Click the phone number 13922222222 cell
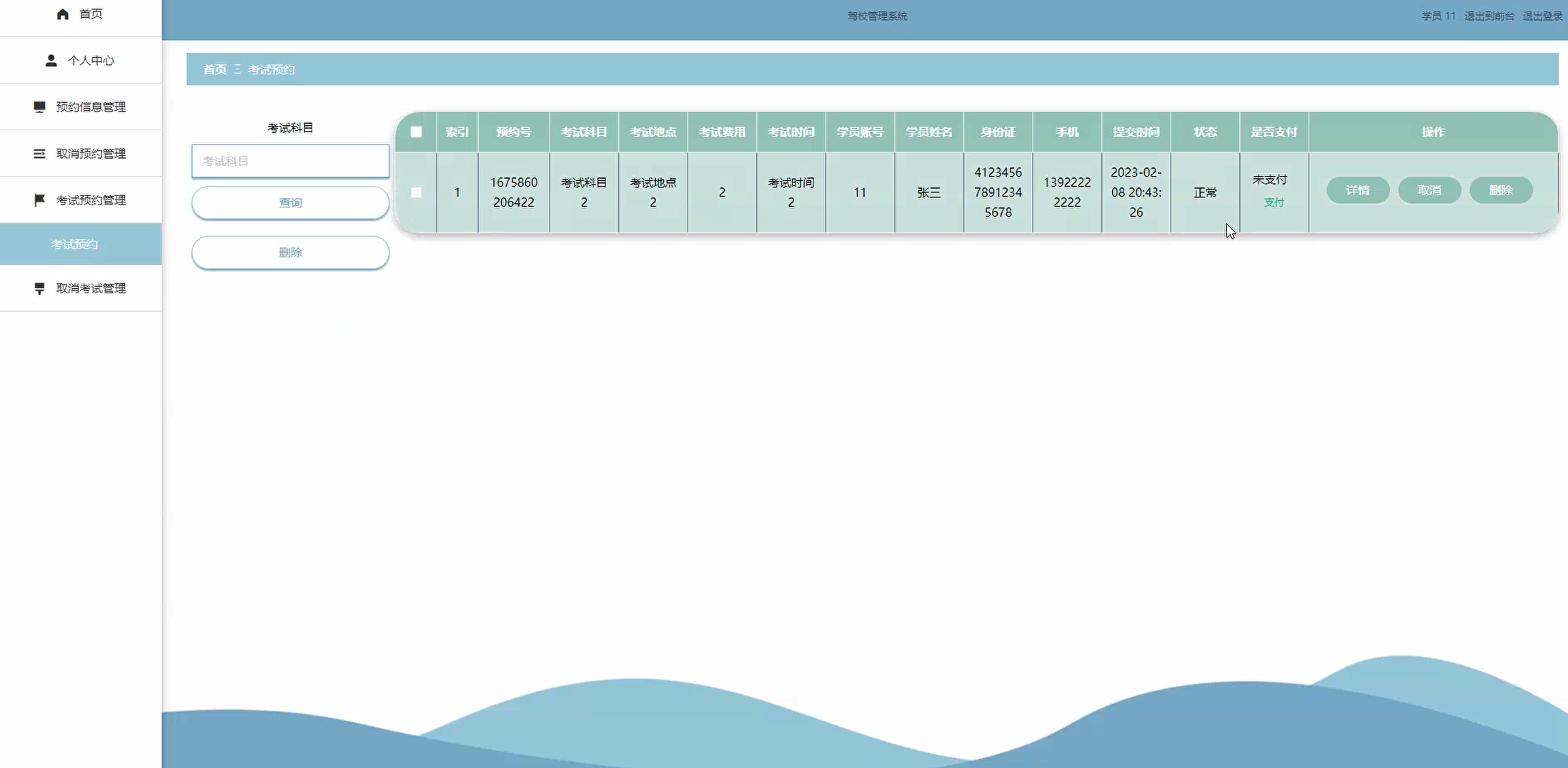Viewport: 1568px width, 768px height. coord(1067,192)
